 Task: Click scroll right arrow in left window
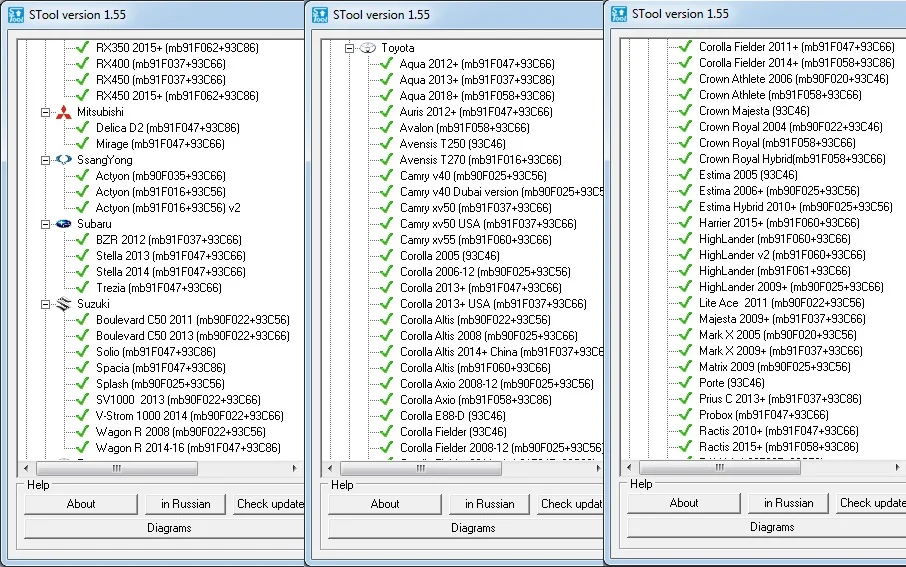click(x=295, y=468)
